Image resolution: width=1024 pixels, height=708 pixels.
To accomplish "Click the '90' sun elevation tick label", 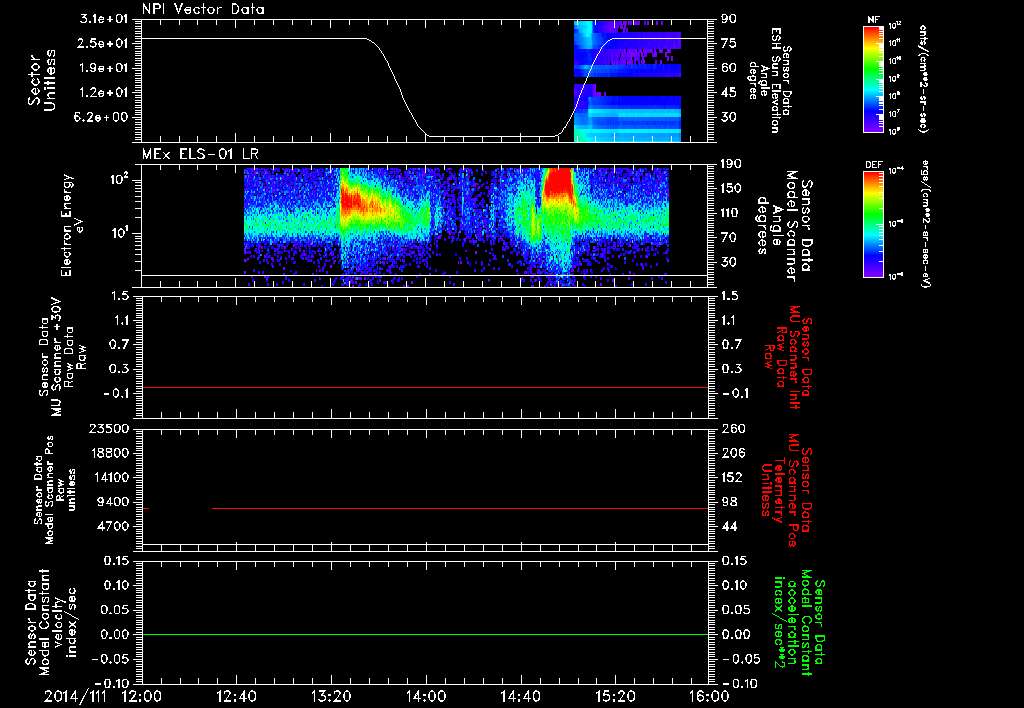I will 729,19.
